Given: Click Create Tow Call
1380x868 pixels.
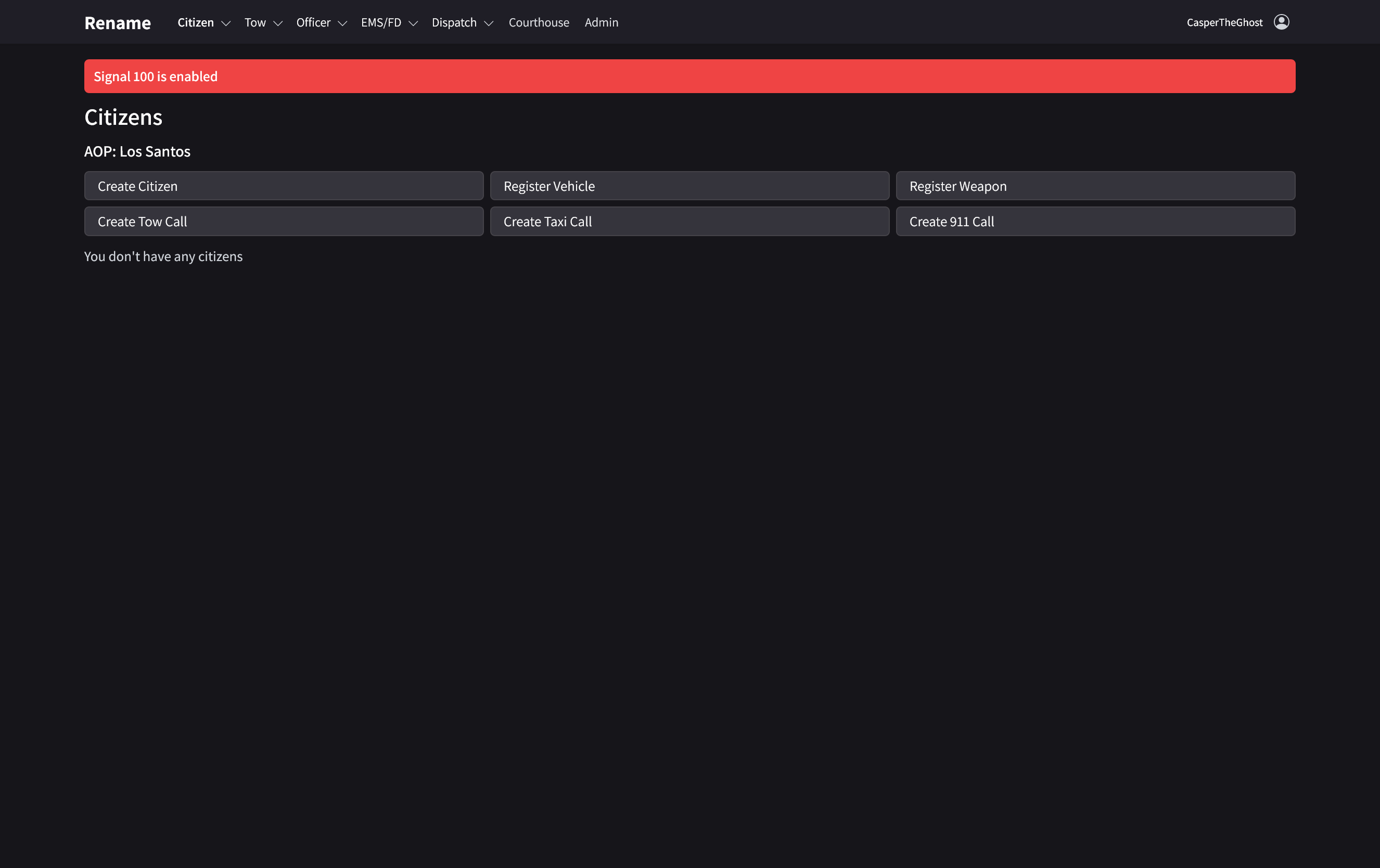Looking at the screenshot, I should click(x=284, y=221).
